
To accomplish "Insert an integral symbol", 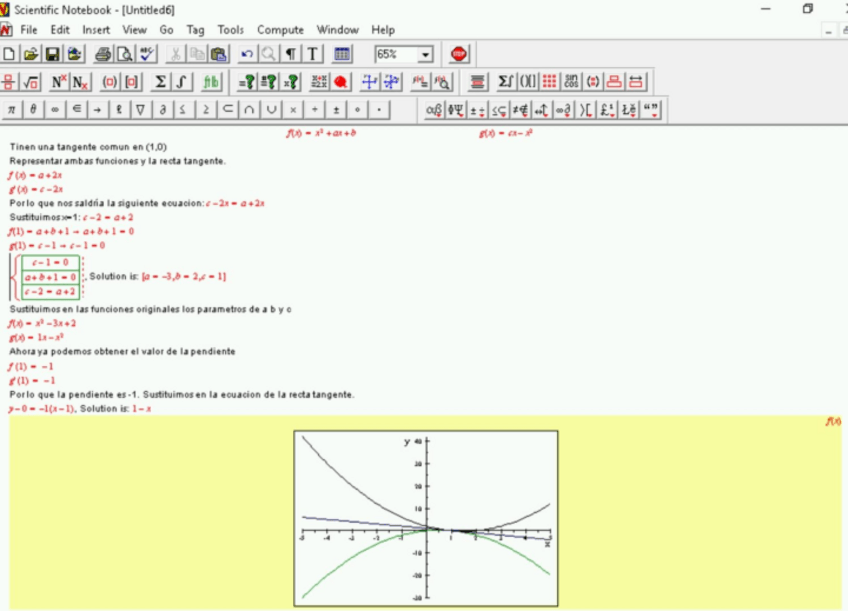I will [182, 82].
